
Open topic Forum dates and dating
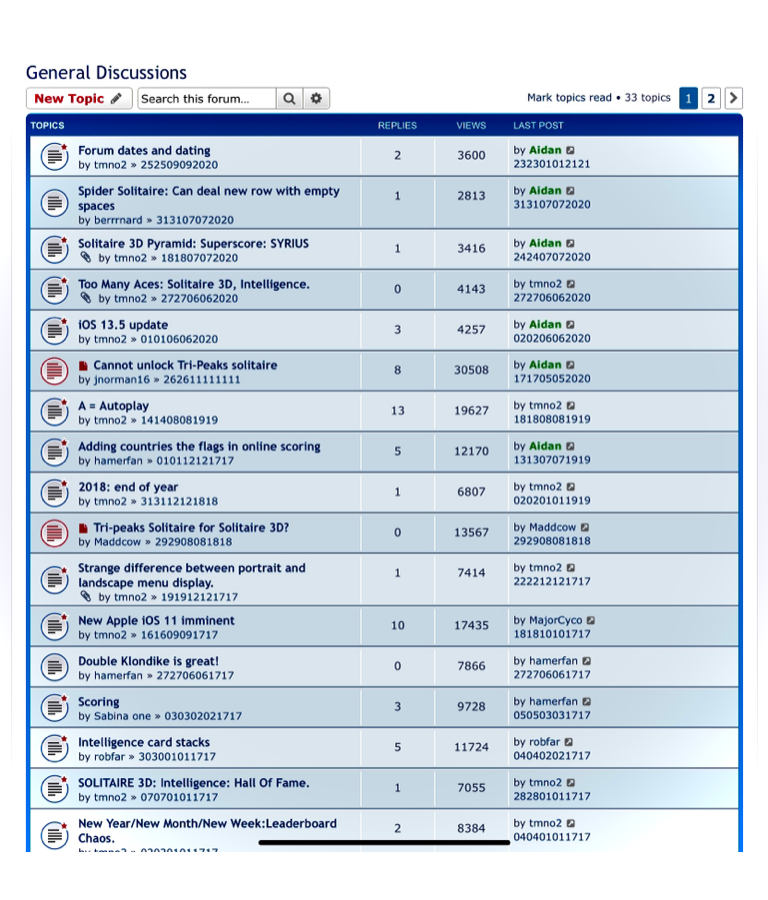pyautogui.click(x=144, y=150)
